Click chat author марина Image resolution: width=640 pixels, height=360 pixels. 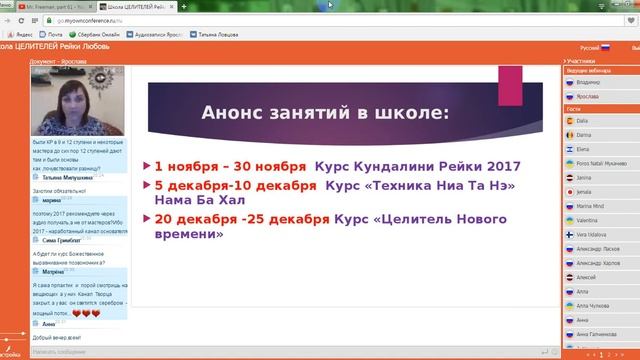(51, 200)
